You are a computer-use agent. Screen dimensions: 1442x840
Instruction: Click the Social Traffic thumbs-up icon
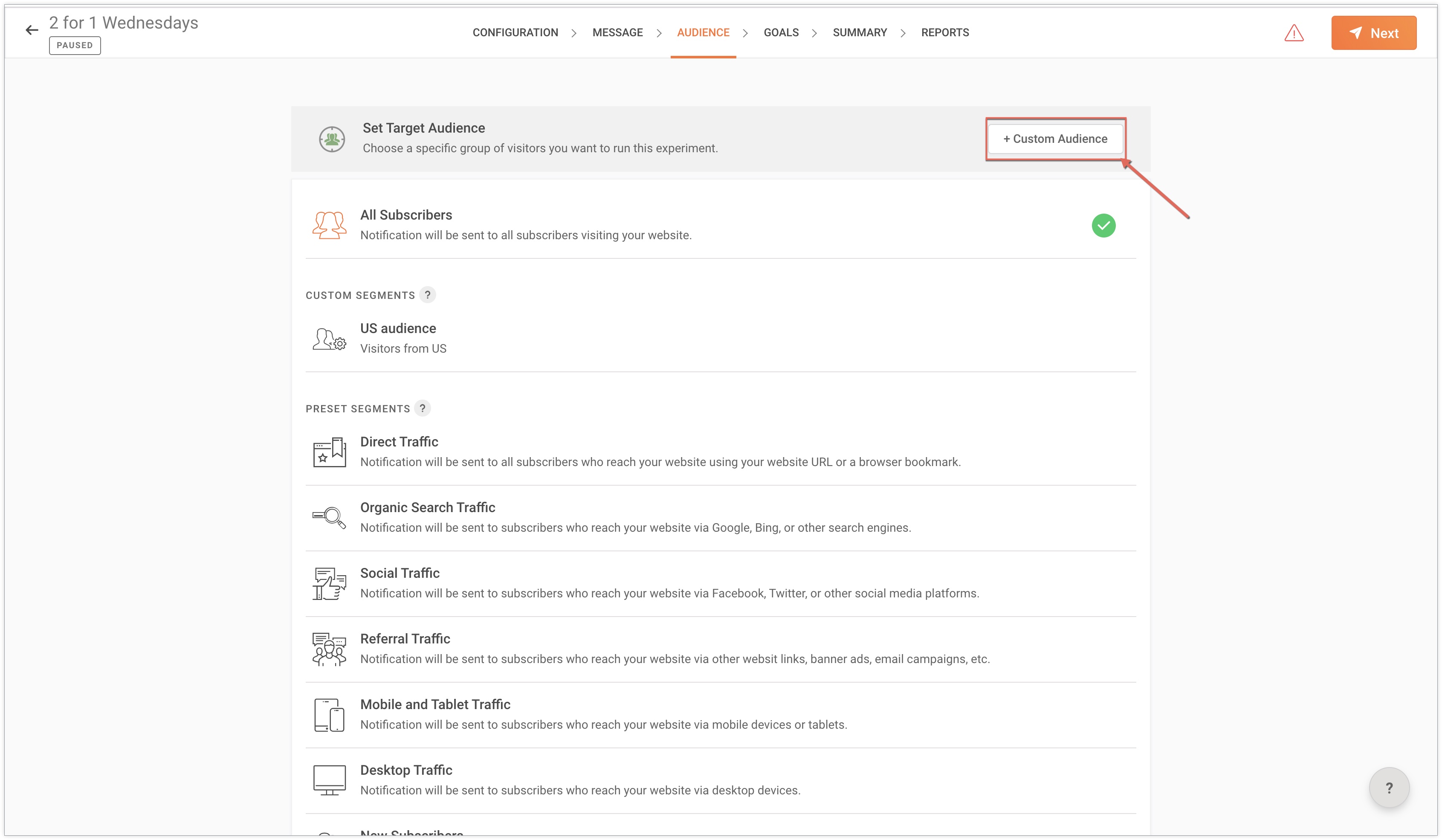[329, 583]
